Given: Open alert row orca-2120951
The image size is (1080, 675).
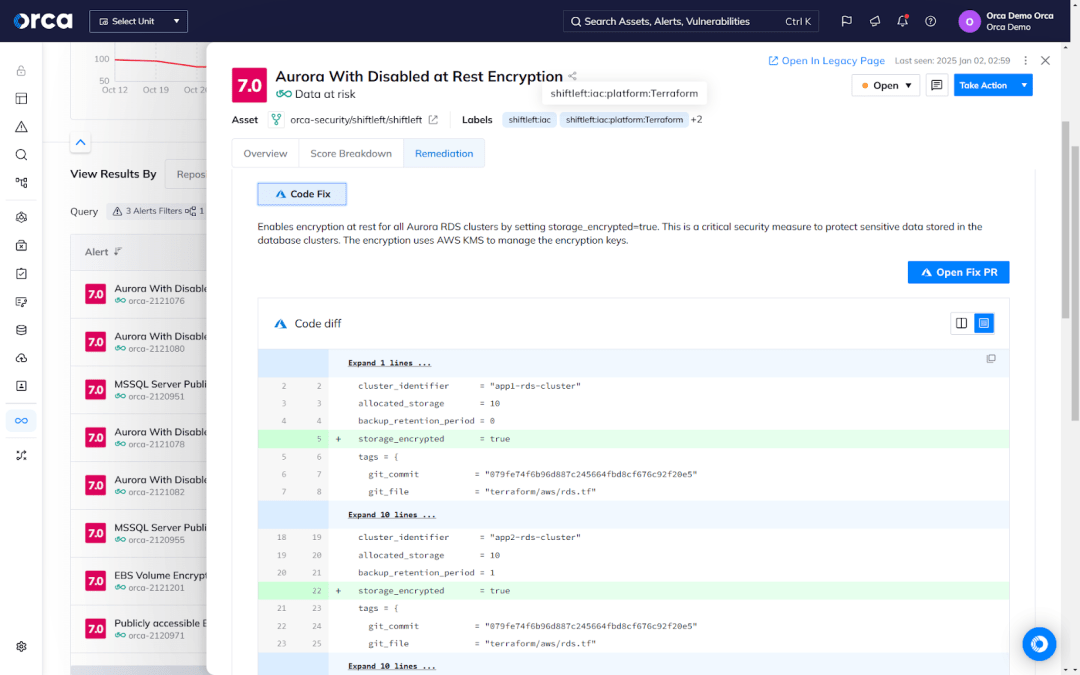Looking at the screenshot, I should tap(138, 390).
